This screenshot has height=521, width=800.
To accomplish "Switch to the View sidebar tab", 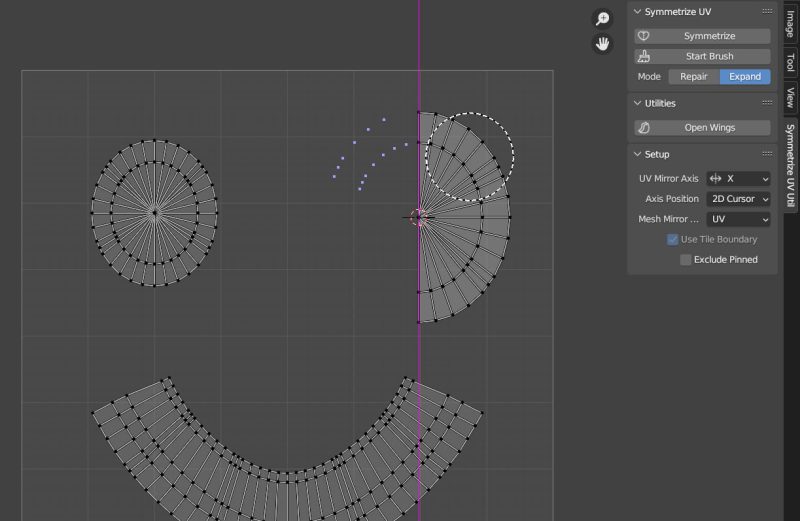I will pos(789,97).
